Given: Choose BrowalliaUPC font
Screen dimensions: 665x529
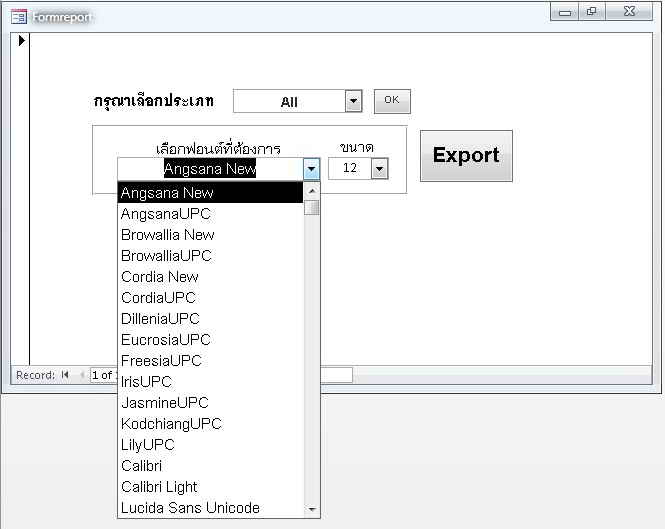Looking at the screenshot, I should click(x=210, y=256).
